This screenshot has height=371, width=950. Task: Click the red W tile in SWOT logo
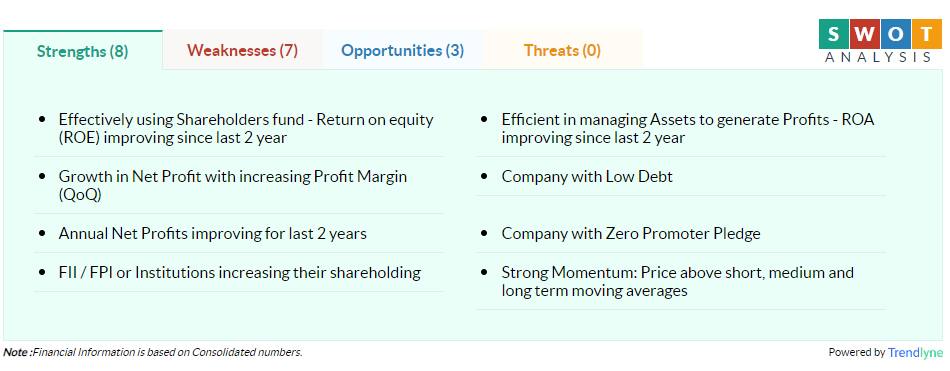865,34
